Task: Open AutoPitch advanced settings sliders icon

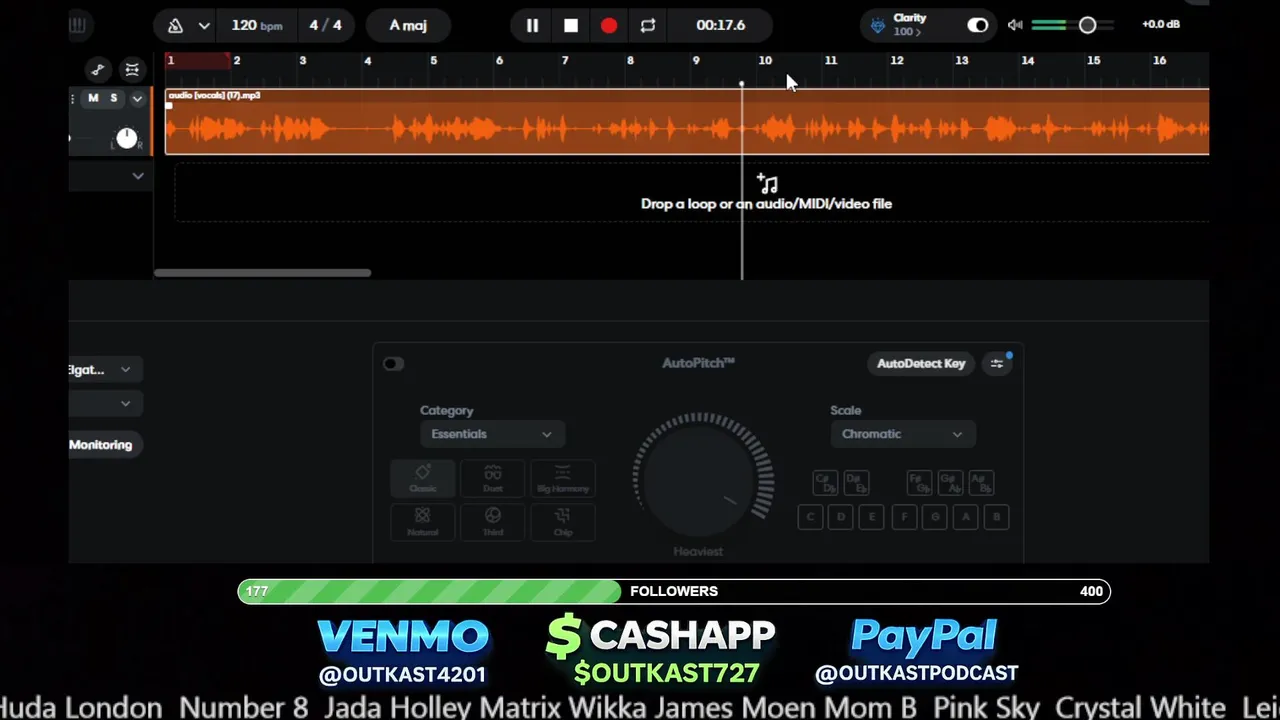Action: click(997, 364)
